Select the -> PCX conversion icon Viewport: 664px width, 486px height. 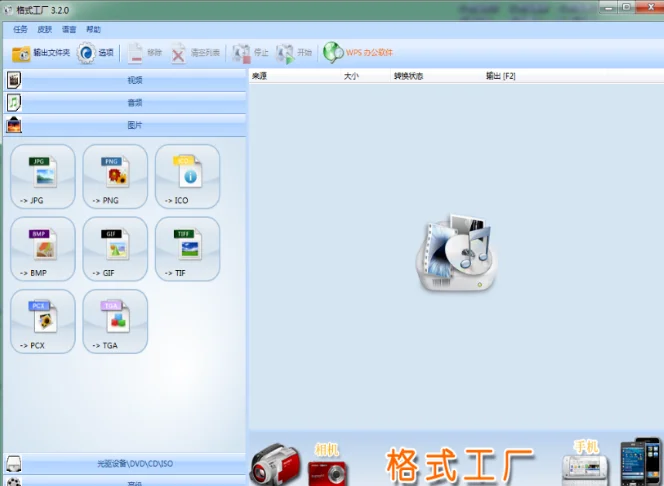pos(43,321)
